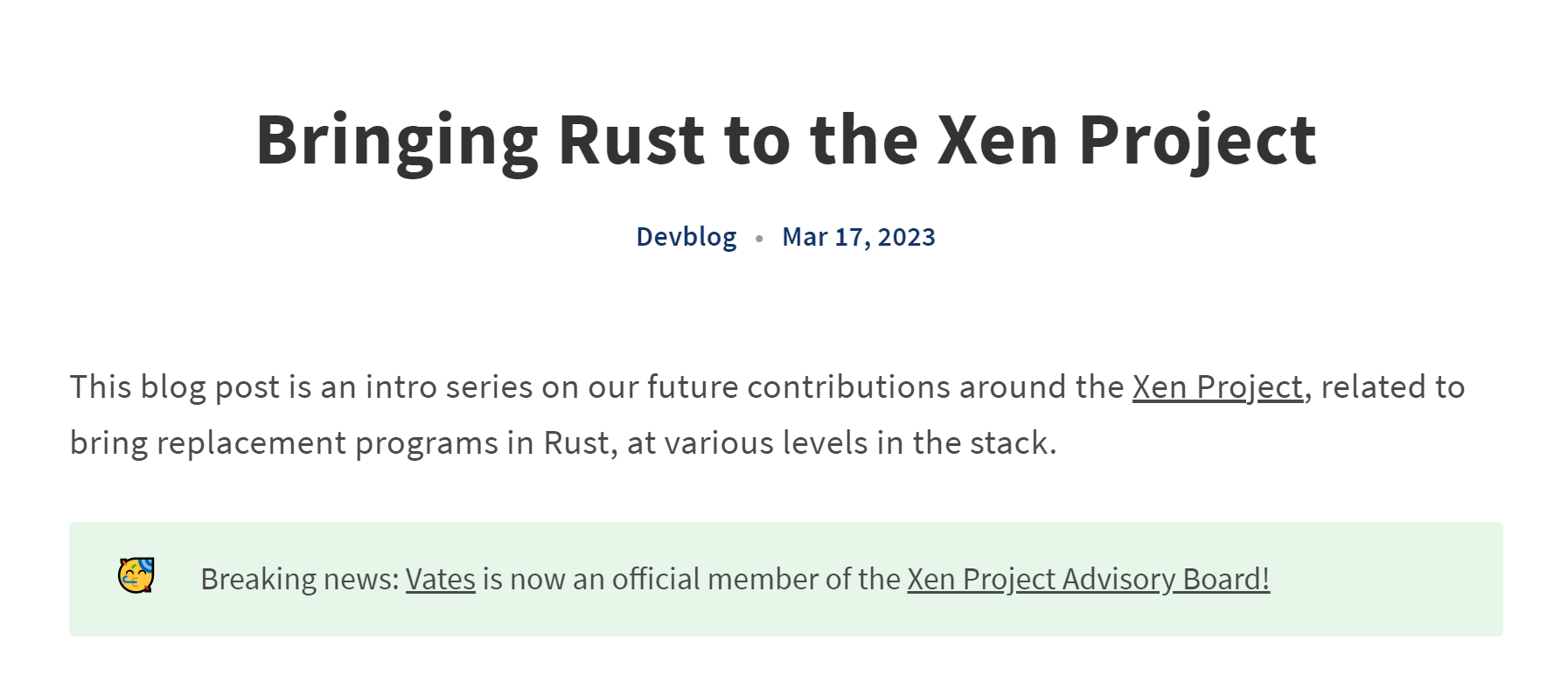The width and height of the screenshot is (1568, 682).
Task: Open the Xen Project Advisory Board link
Action: (x=1088, y=579)
